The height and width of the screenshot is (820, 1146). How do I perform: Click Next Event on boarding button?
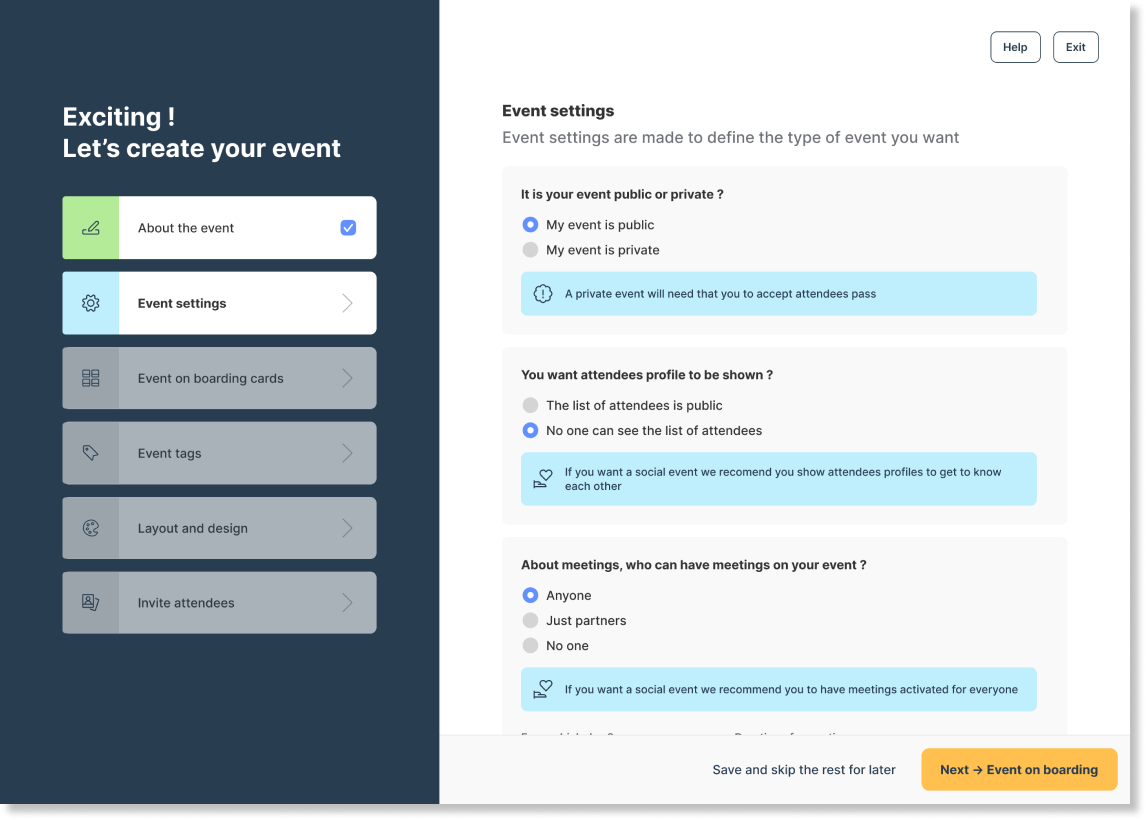pos(1019,770)
